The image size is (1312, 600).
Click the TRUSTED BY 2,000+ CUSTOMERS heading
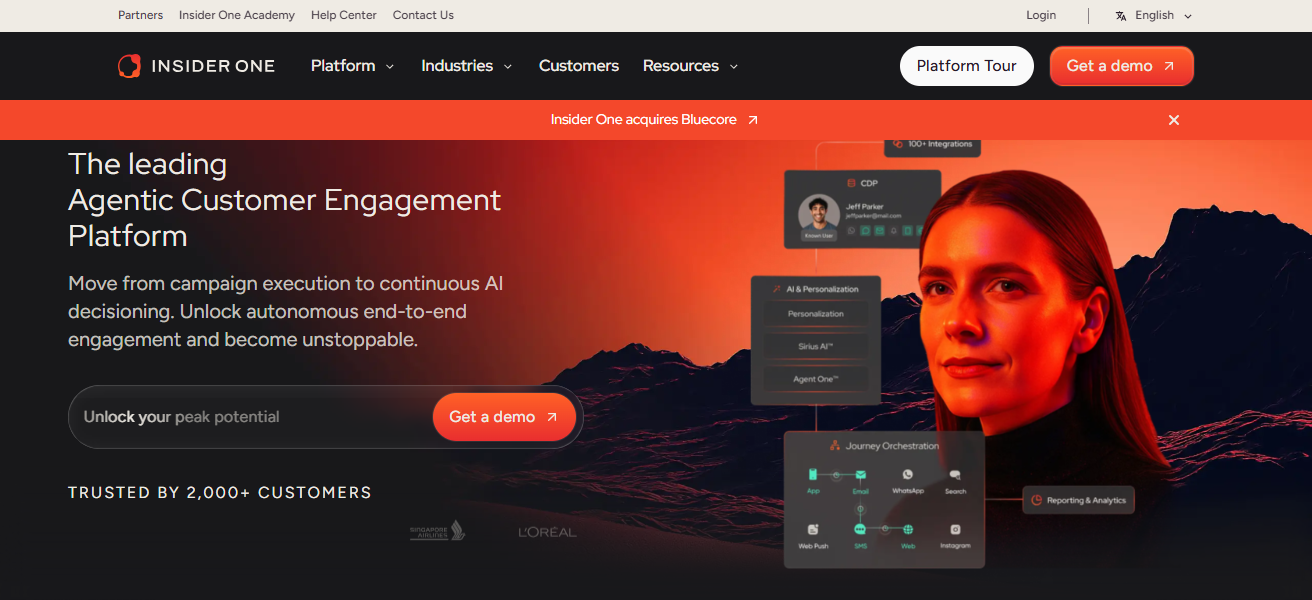220,493
